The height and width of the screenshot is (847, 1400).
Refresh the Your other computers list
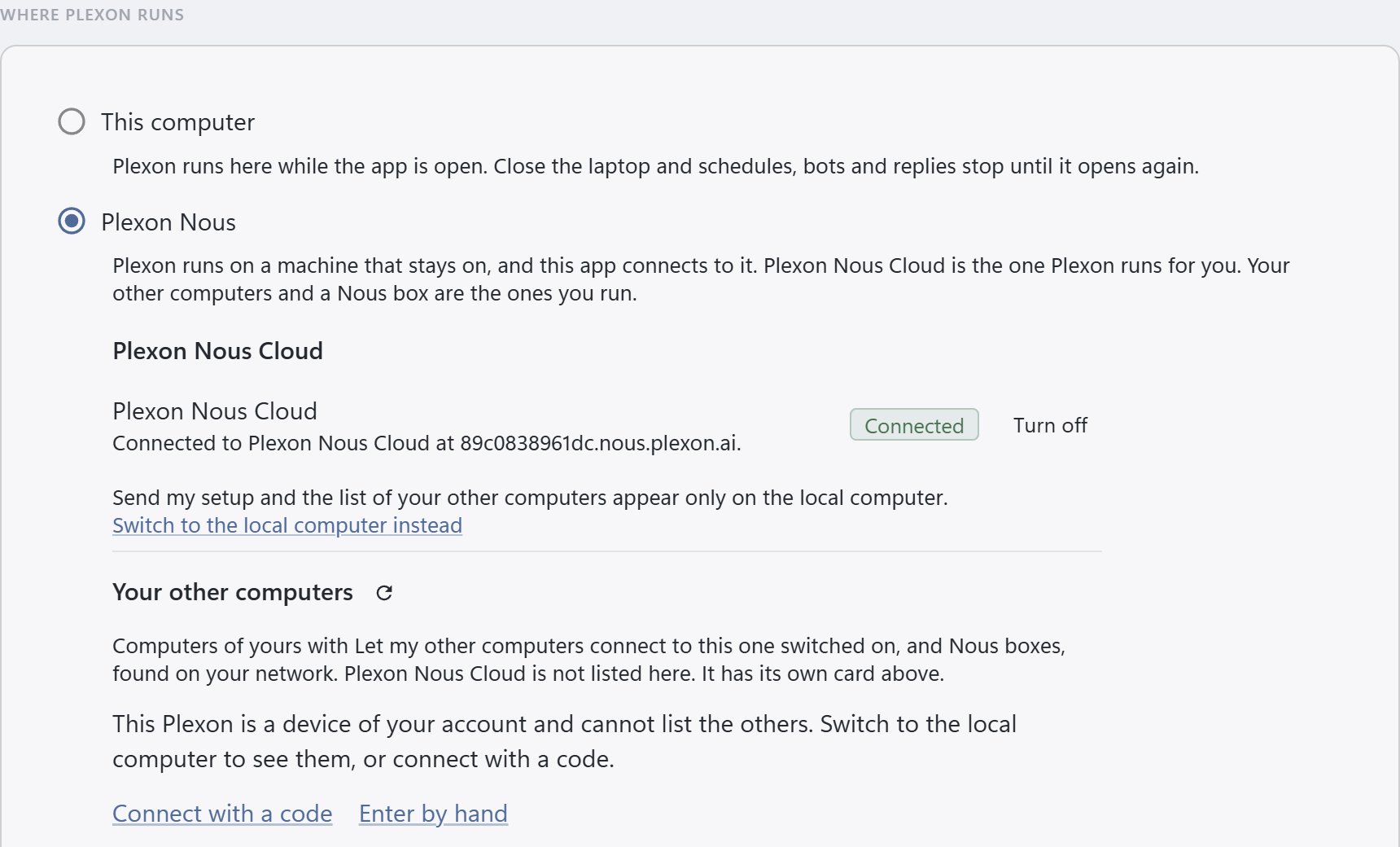coord(384,593)
